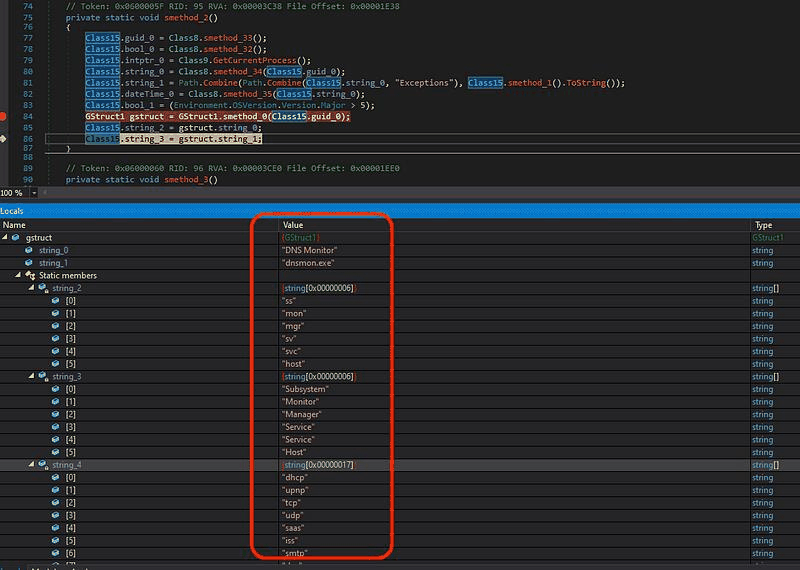Click the string_2 static field icon
Screen dimensions: 800x570
[43, 288]
